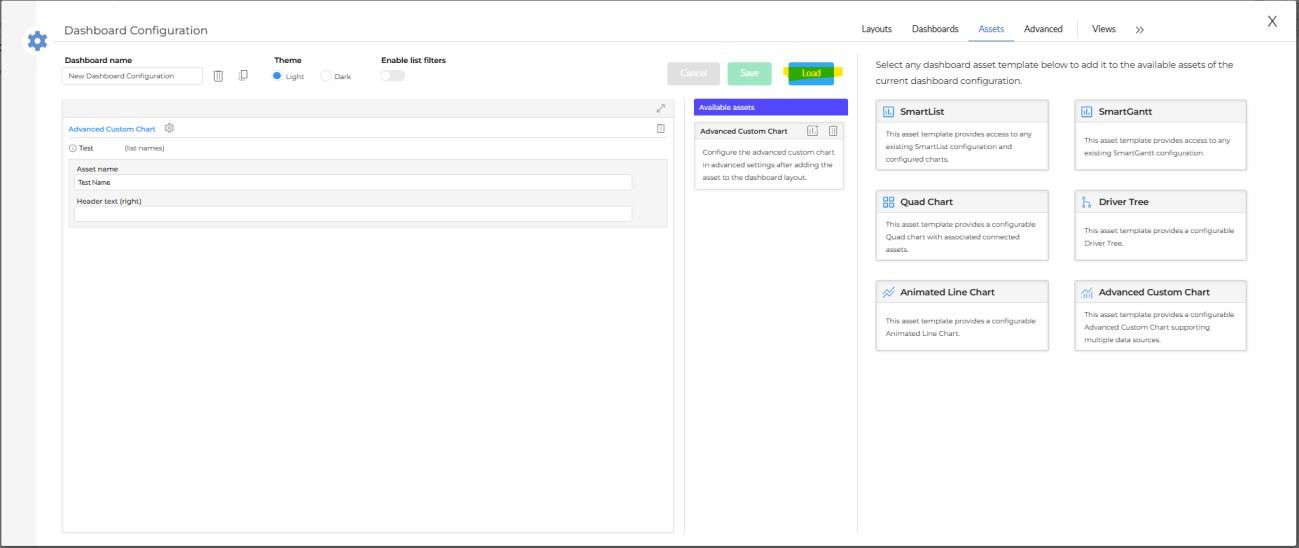The width and height of the screenshot is (1299, 548).
Task: Click the SmartList template icon
Action: pyautogui.click(x=889, y=112)
